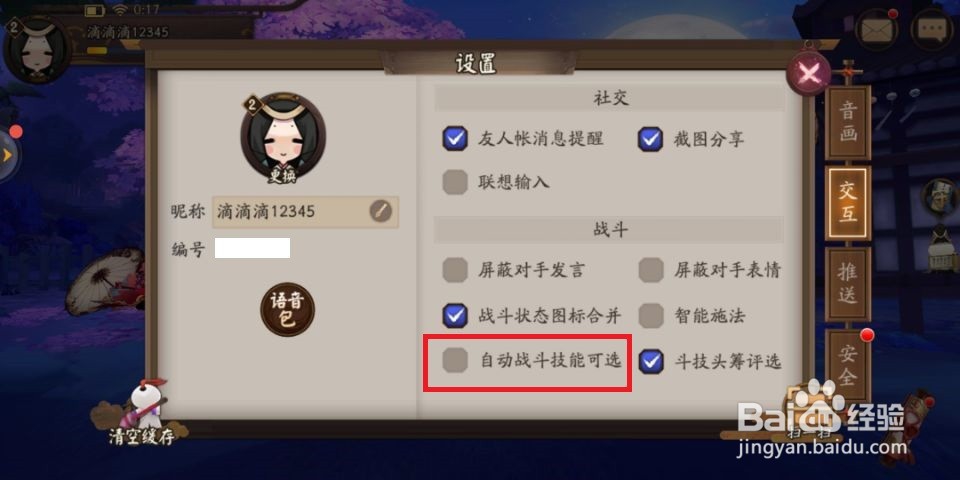
Task: Click the nickname field 滴滴滴12345
Action: (306, 212)
